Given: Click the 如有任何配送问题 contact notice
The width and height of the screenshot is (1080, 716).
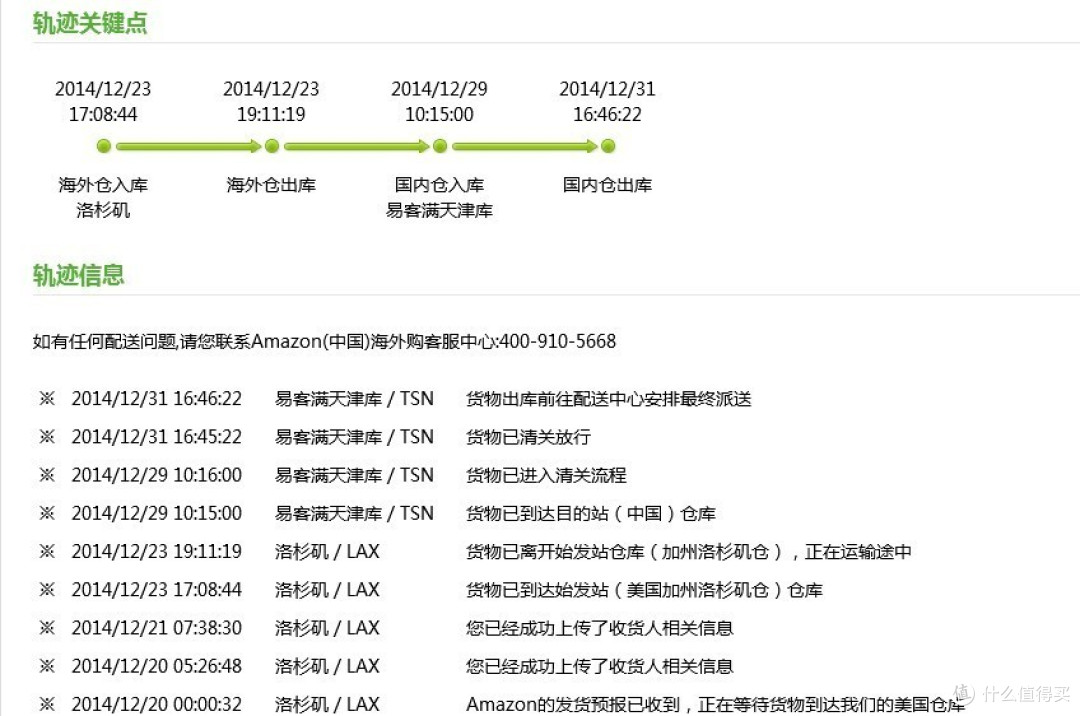Looking at the screenshot, I should coord(324,341).
